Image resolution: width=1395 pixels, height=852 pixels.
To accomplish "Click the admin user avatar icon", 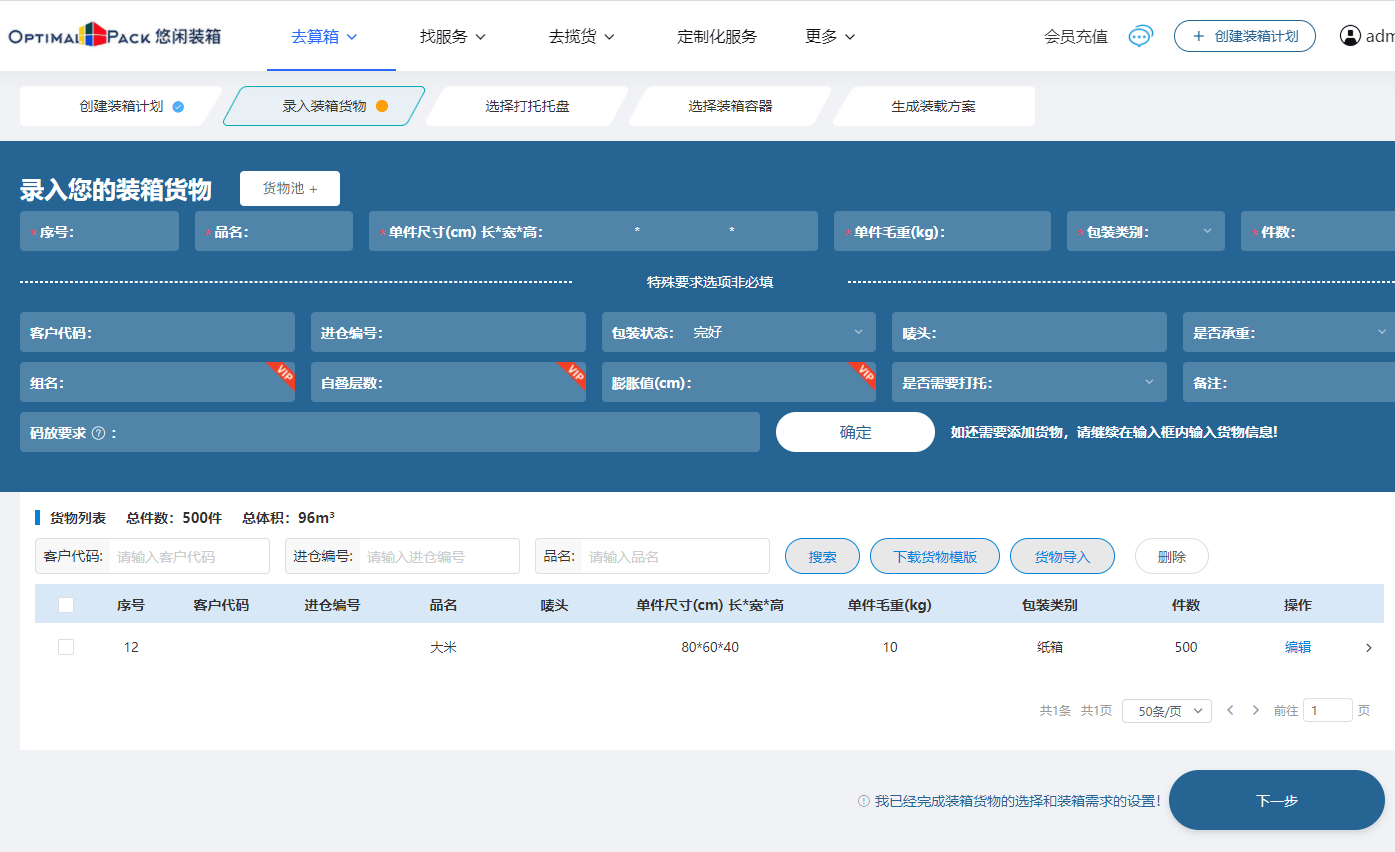I will (1350, 36).
